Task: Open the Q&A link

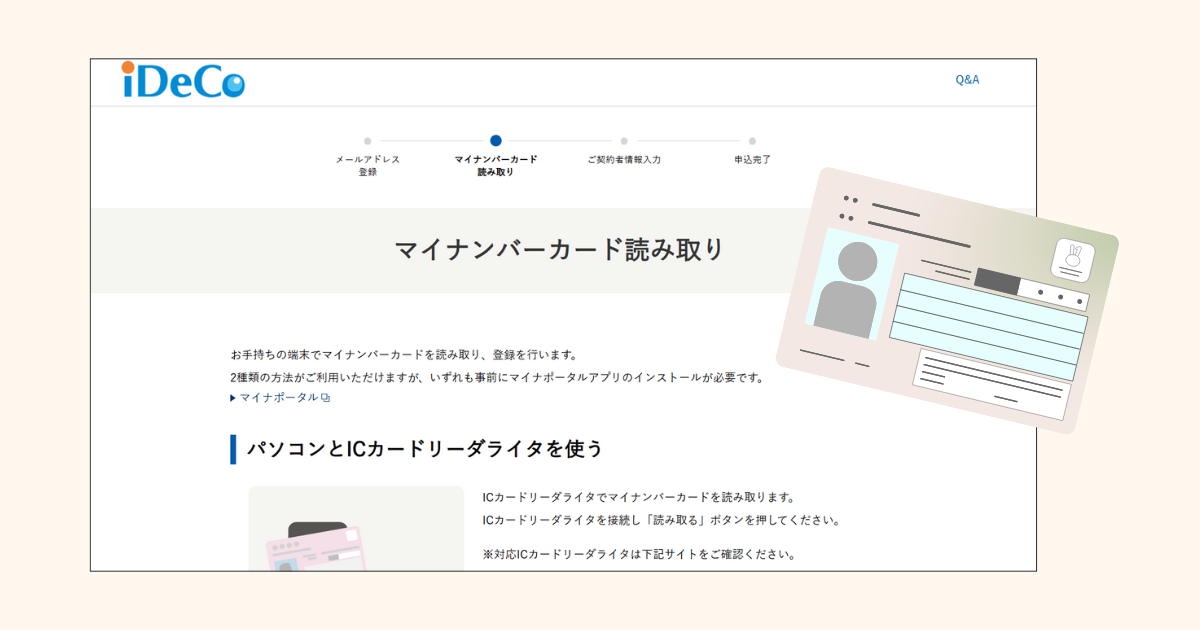Action: (967, 80)
